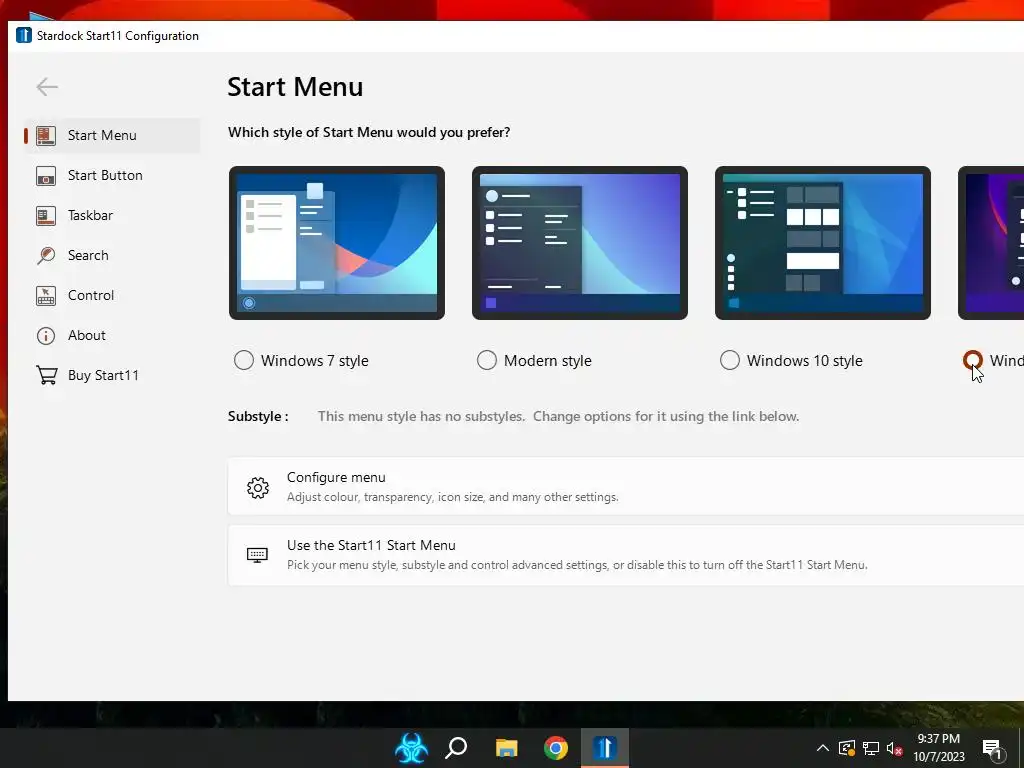Show hidden system tray icons
Image resolution: width=1024 pixels, height=768 pixels.
[823, 748]
